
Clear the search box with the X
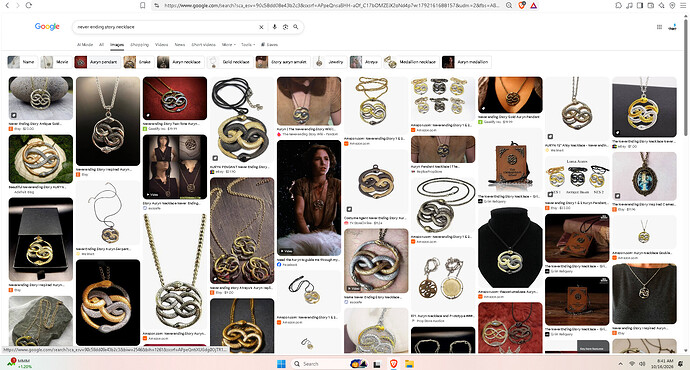(261, 27)
